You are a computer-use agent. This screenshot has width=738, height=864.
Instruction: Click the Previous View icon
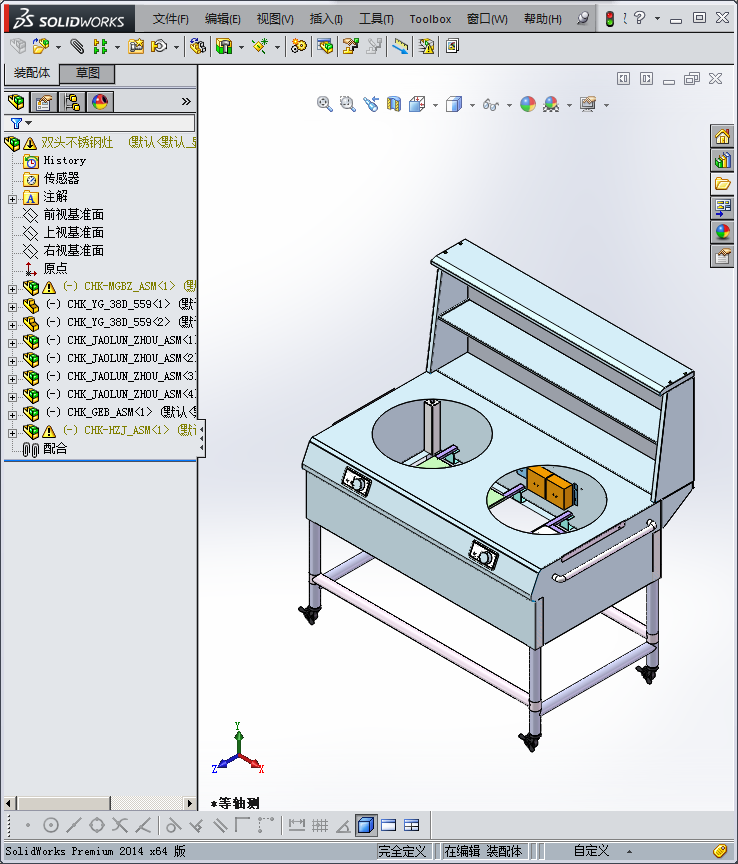coord(370,104)
